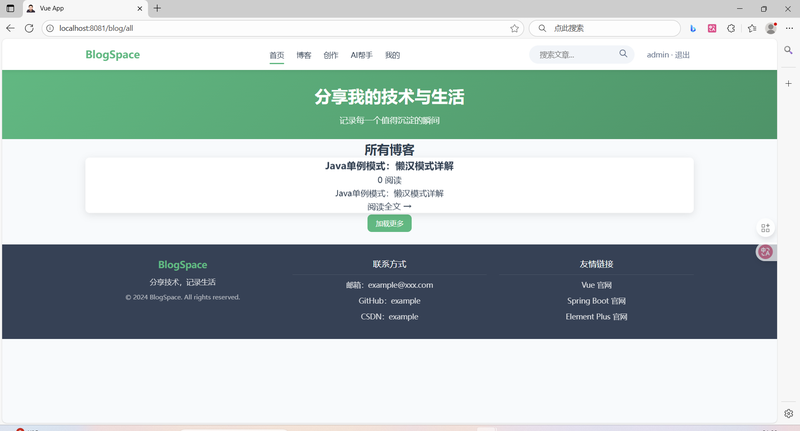The height and width of the screenshot is (431, 800).
Task: Click site information icon in address bar
Action: pyautogui.click(x=50, y=29)
